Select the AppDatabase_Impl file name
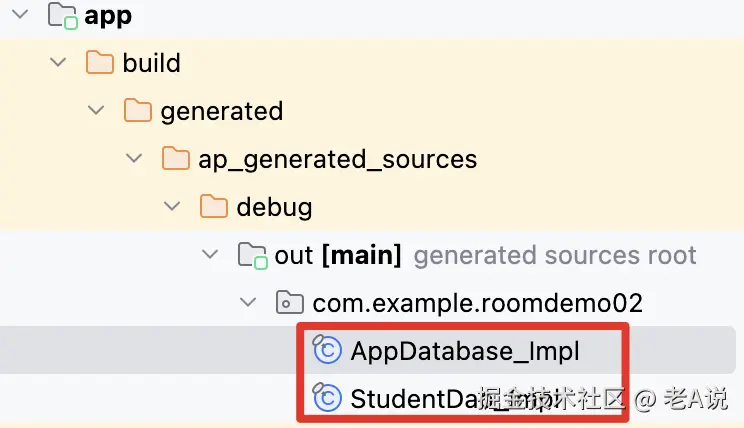744x428 pixels. click(x=464, y=351)
